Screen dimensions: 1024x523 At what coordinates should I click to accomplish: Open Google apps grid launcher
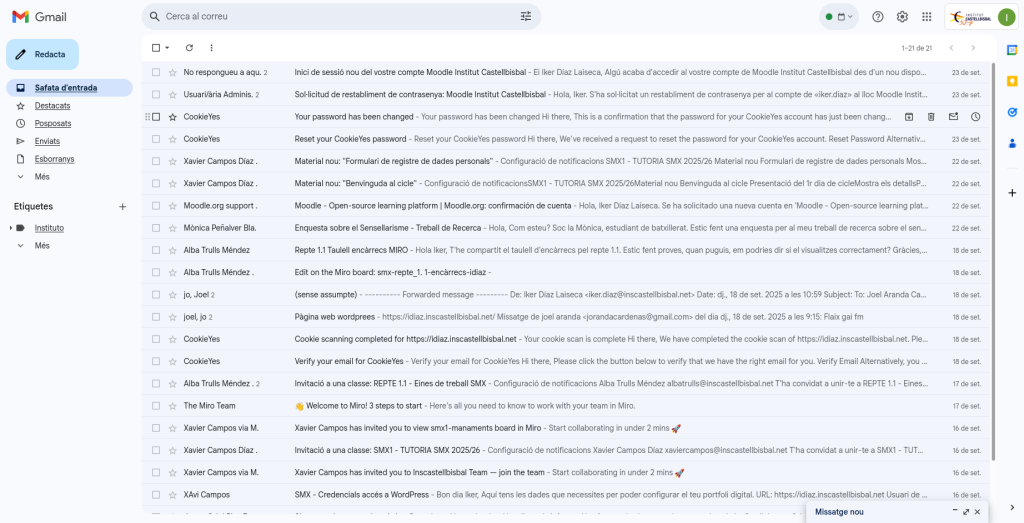(x=927, y=16)
